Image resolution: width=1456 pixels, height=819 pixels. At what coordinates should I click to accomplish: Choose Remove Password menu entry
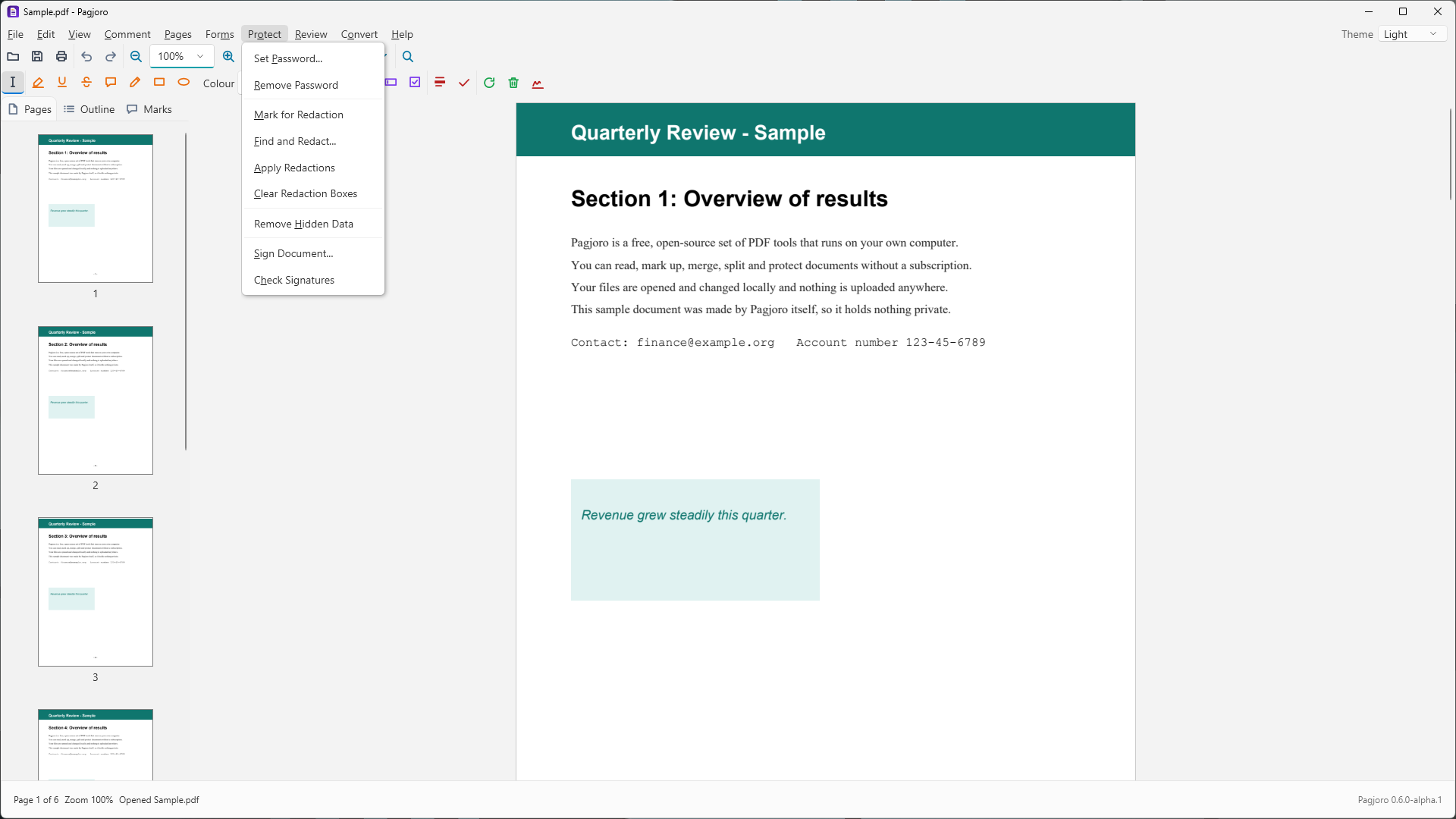click(x=313, y=85)
